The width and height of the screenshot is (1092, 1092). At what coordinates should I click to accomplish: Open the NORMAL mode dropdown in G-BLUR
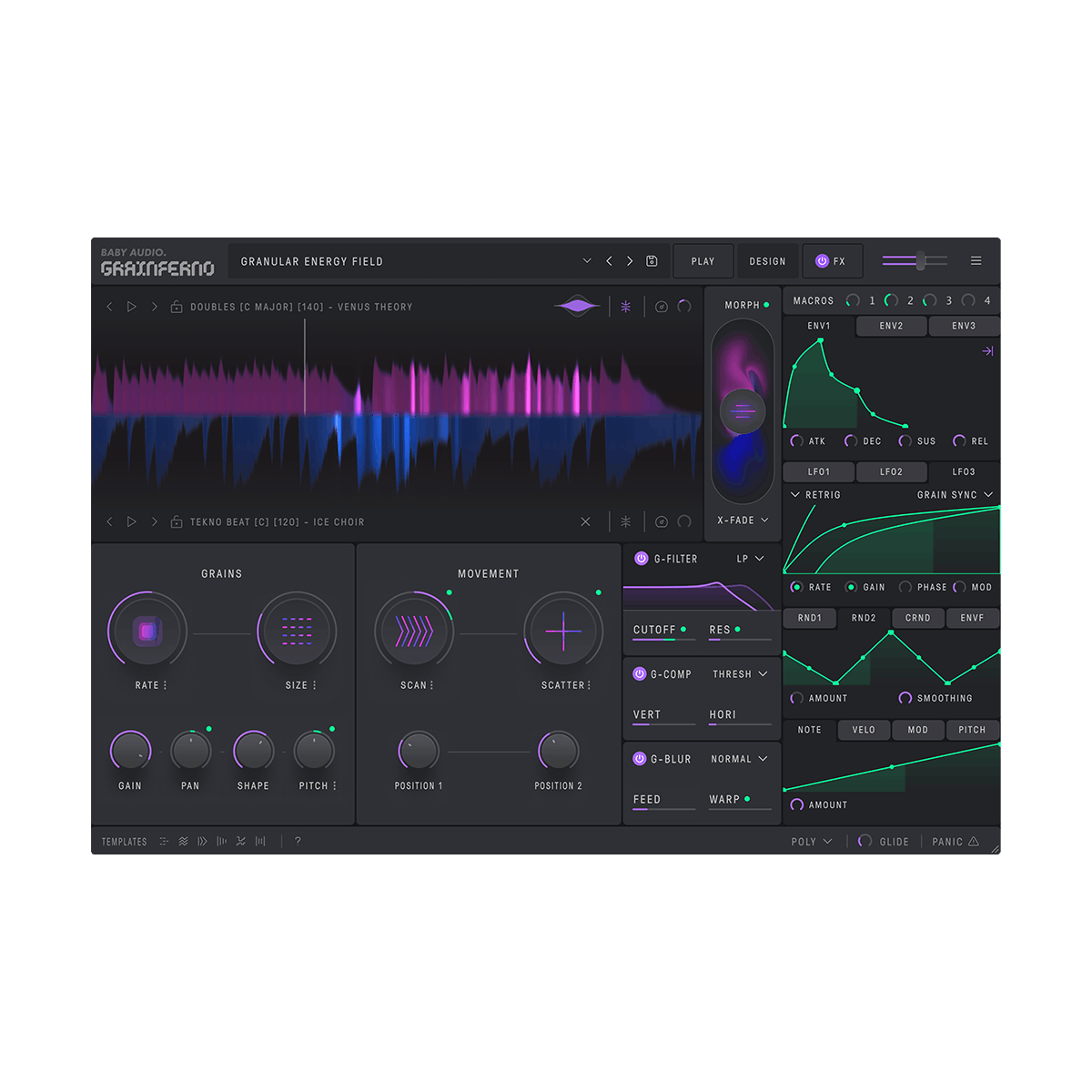coord(739,759)
